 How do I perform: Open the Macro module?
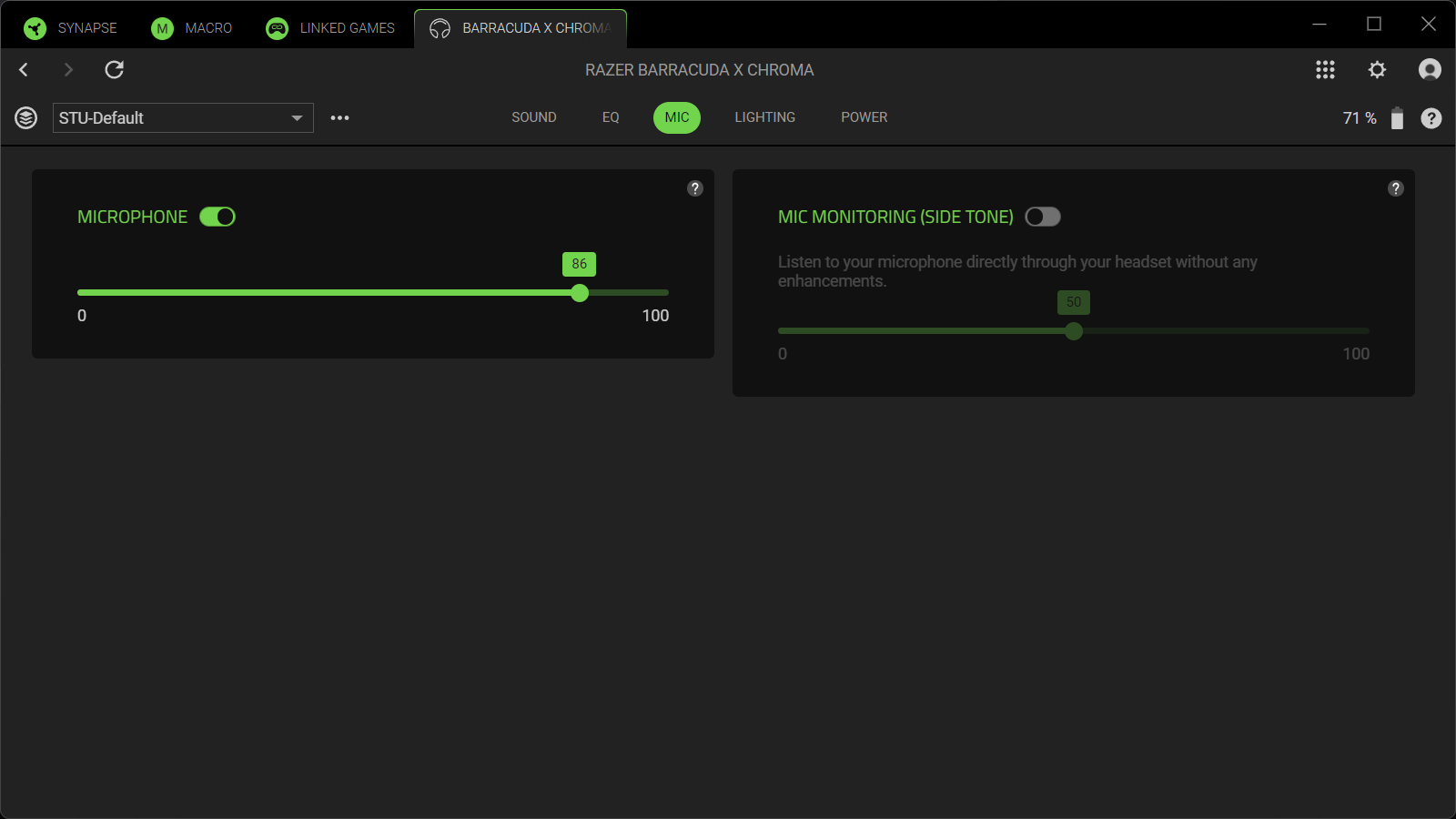pyautogui.click(x=191, y=27)
